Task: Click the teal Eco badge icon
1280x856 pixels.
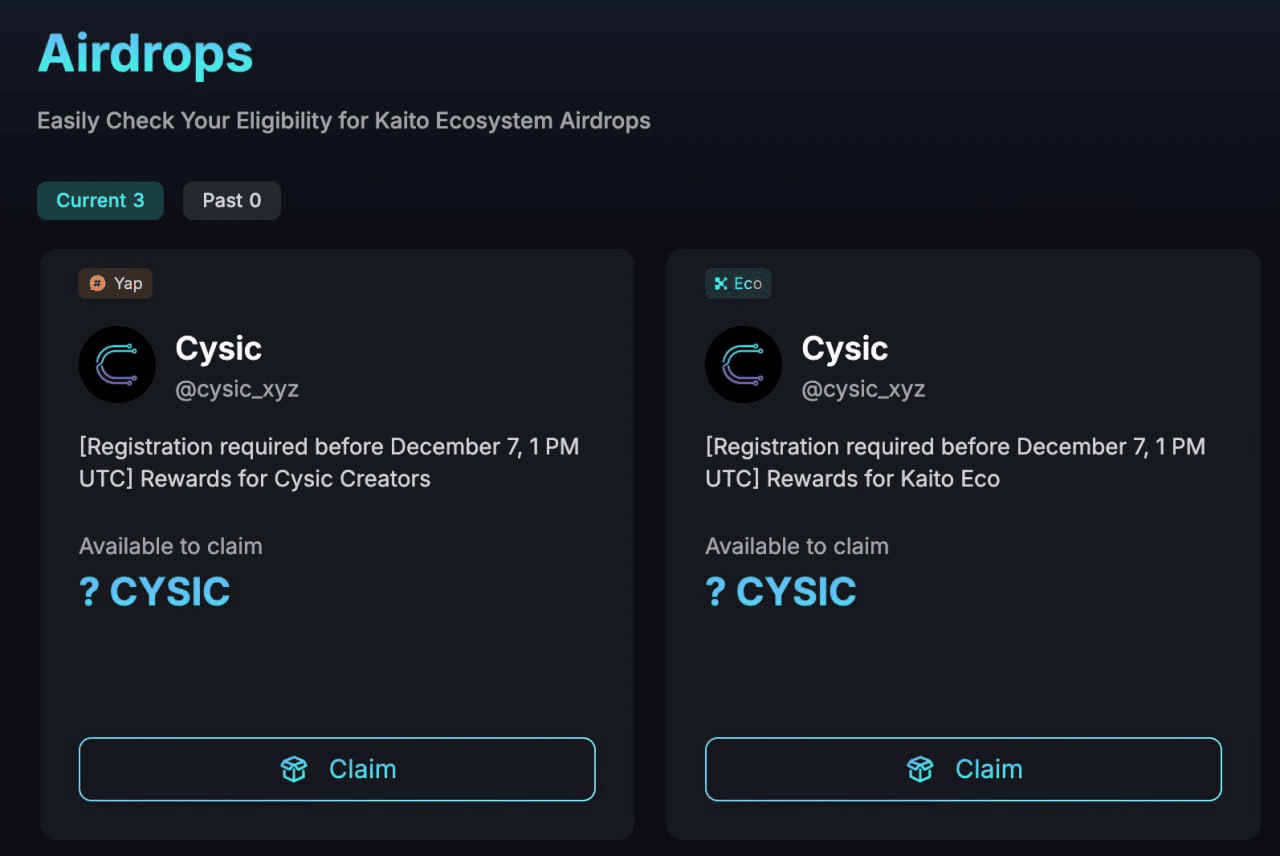Action: [x=720, y=284]
